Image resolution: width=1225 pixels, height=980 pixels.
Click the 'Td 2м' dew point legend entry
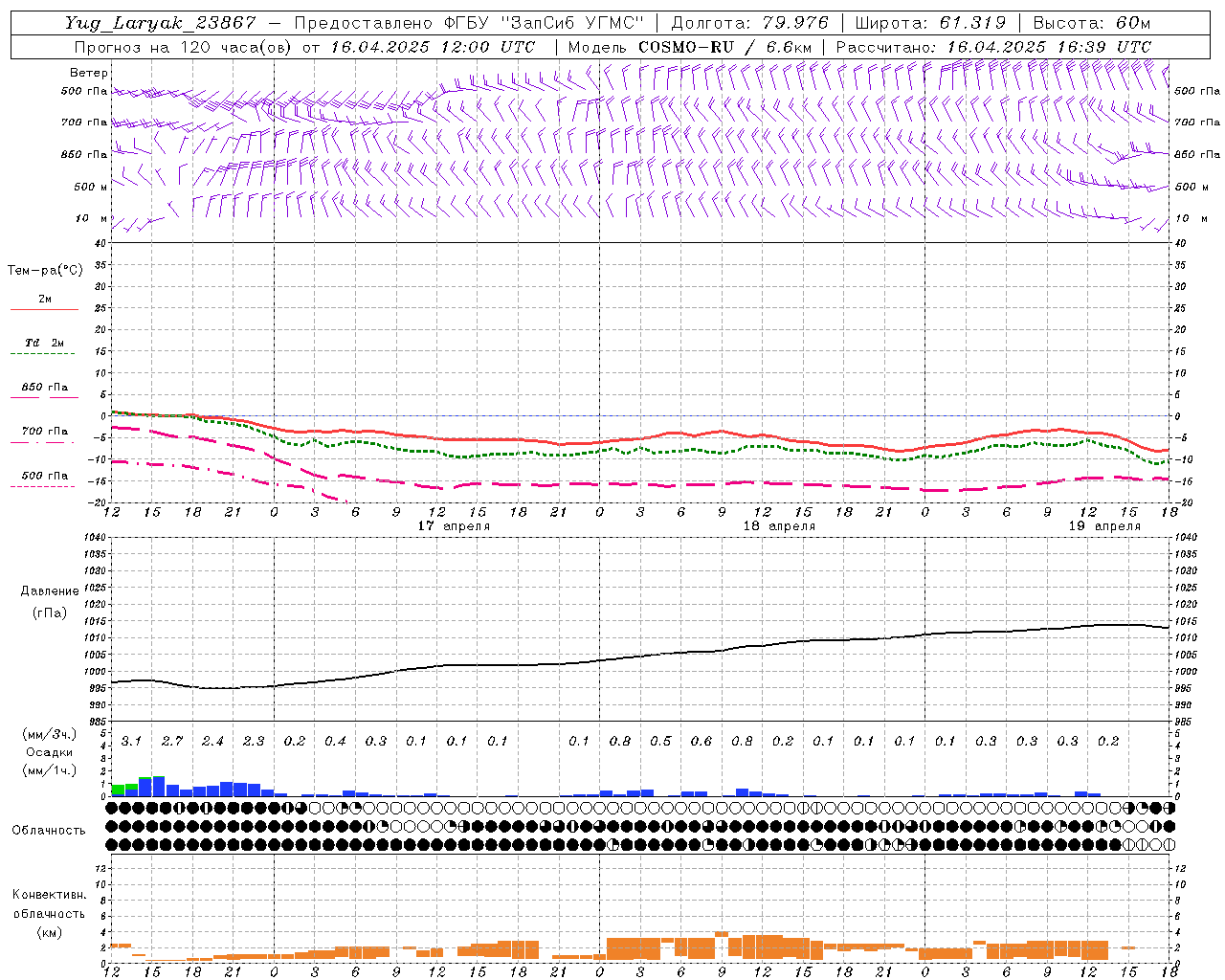click(x=45, y=343)
